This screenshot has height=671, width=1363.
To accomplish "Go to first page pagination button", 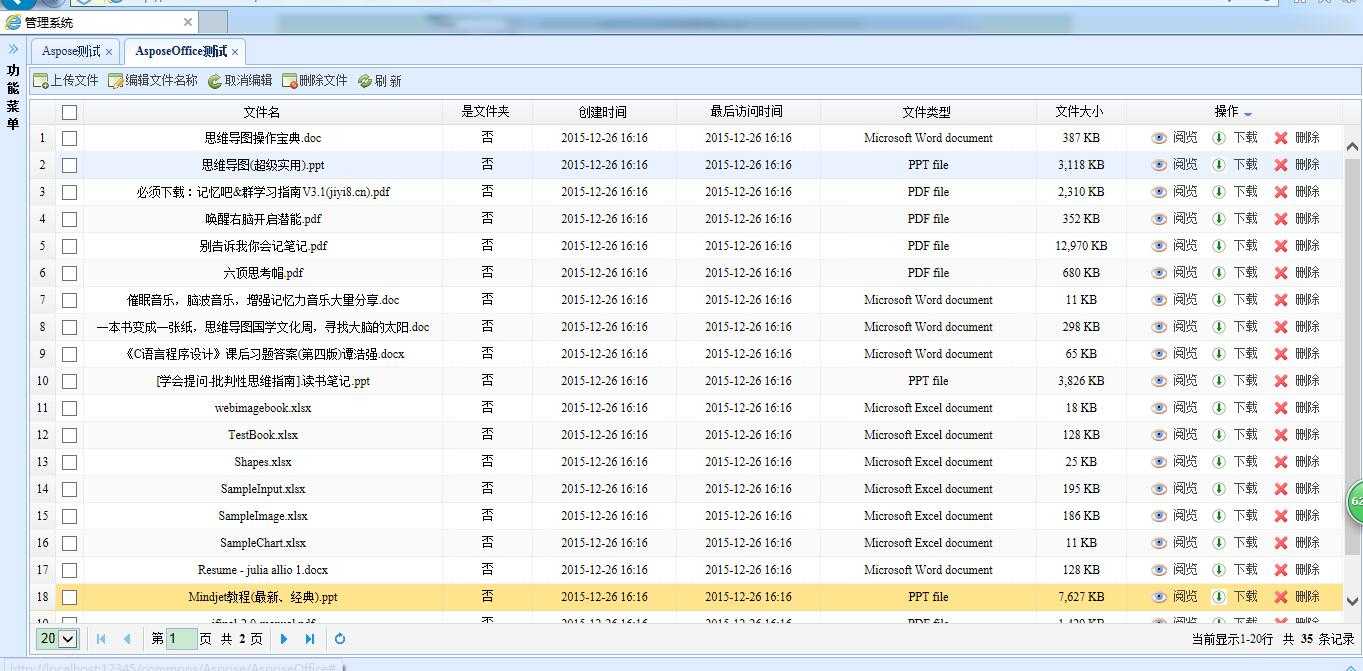I will click(101, 639).
